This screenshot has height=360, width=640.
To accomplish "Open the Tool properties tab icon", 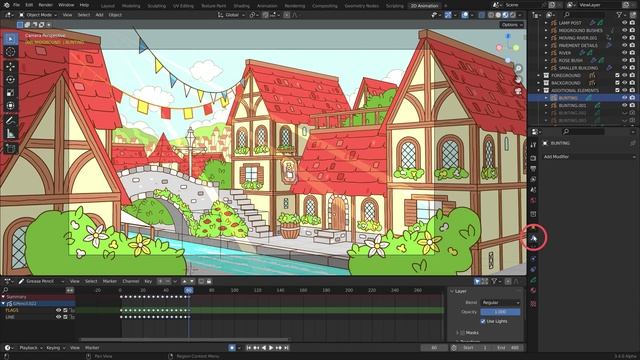I will click(x=533, y=145).
